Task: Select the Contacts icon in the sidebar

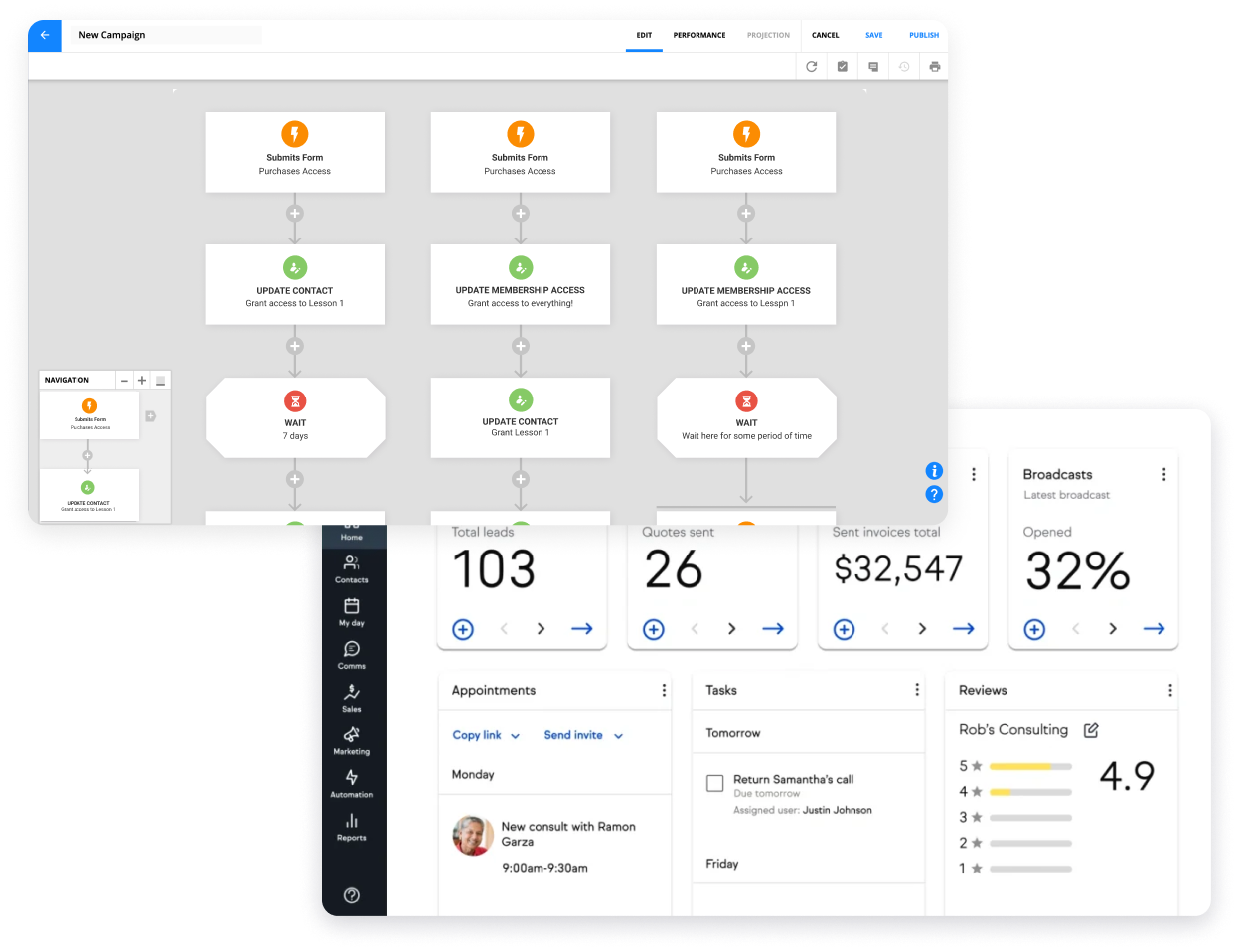Action: click(352, 564)
